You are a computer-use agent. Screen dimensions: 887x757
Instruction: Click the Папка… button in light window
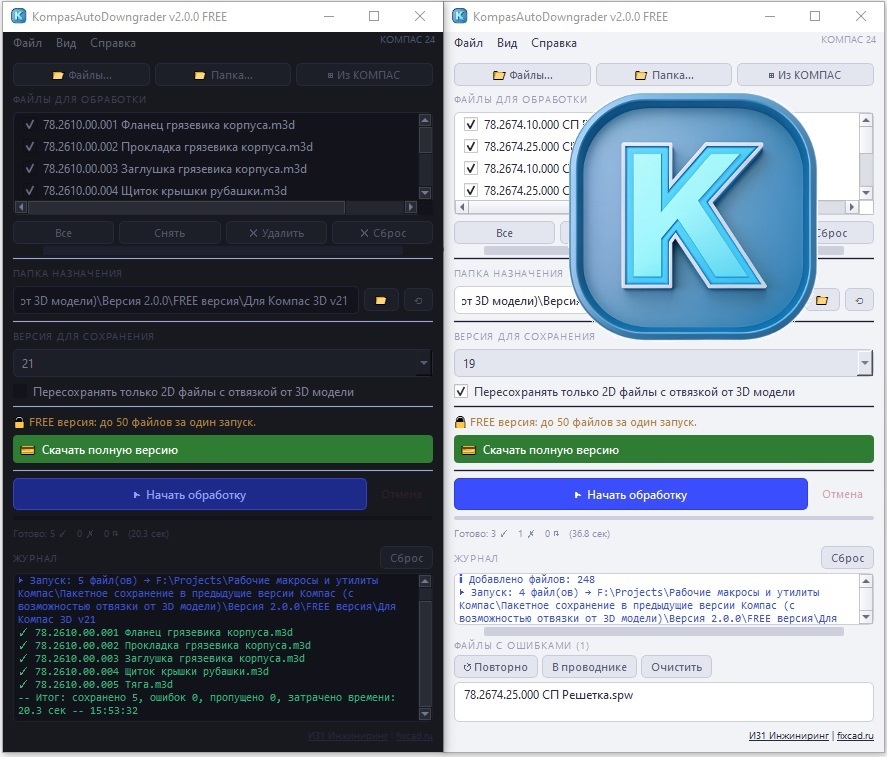[x=664, y=75]
